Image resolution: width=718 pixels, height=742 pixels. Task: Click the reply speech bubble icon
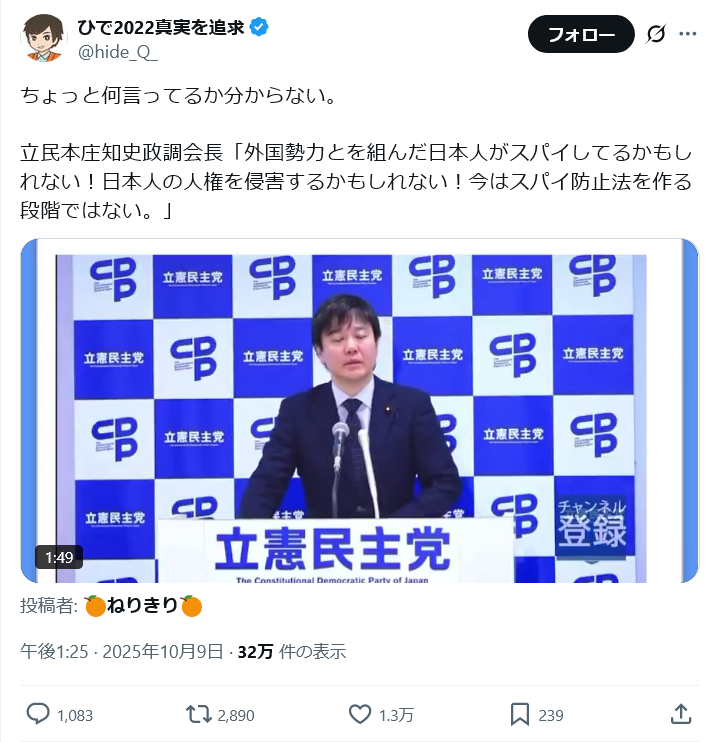(x=38, y=714)
